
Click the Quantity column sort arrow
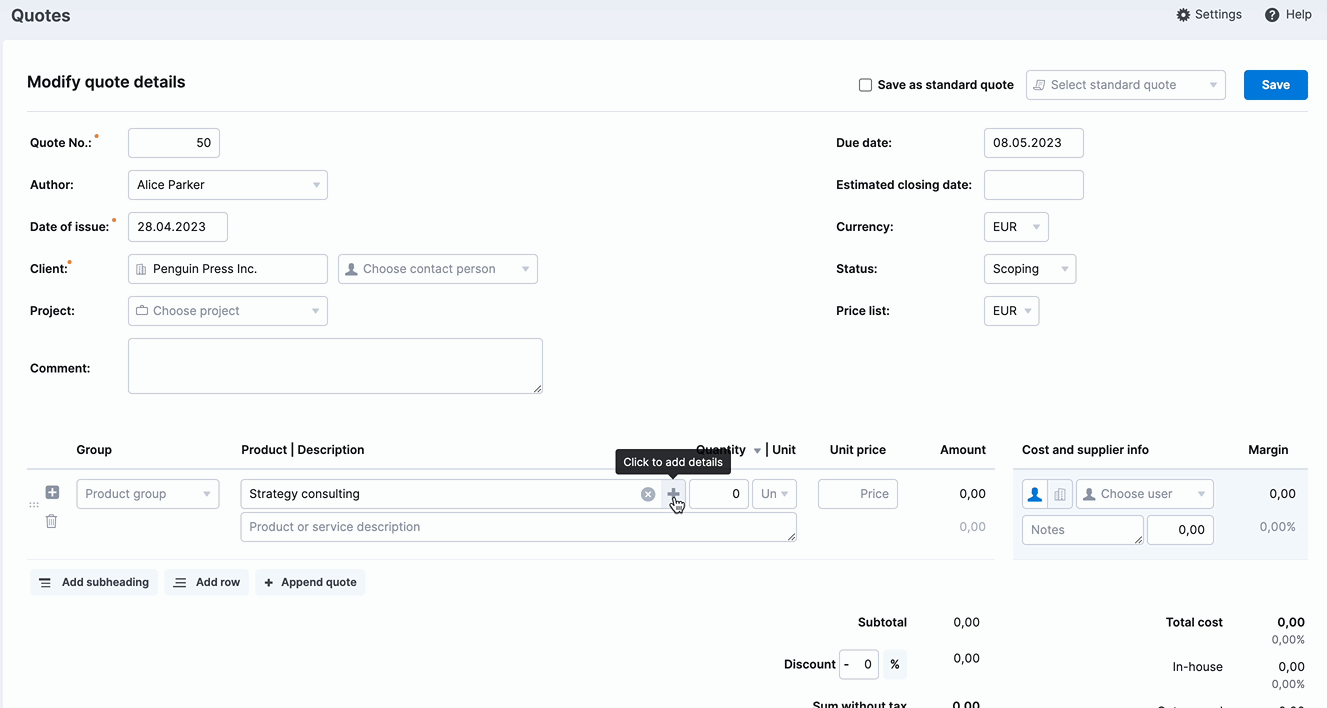(x=757, y=451)
